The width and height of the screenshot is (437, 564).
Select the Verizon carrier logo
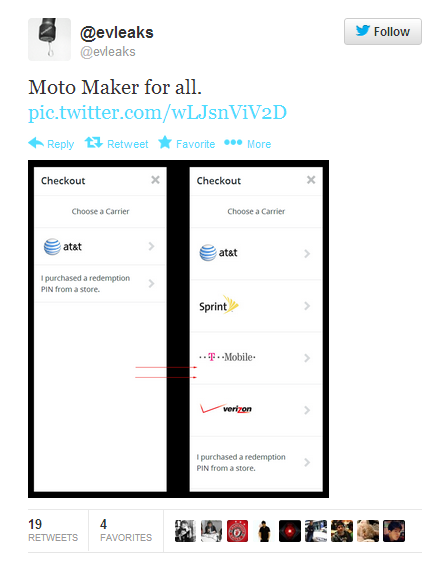pyautogui.click(x=226, y=409)
